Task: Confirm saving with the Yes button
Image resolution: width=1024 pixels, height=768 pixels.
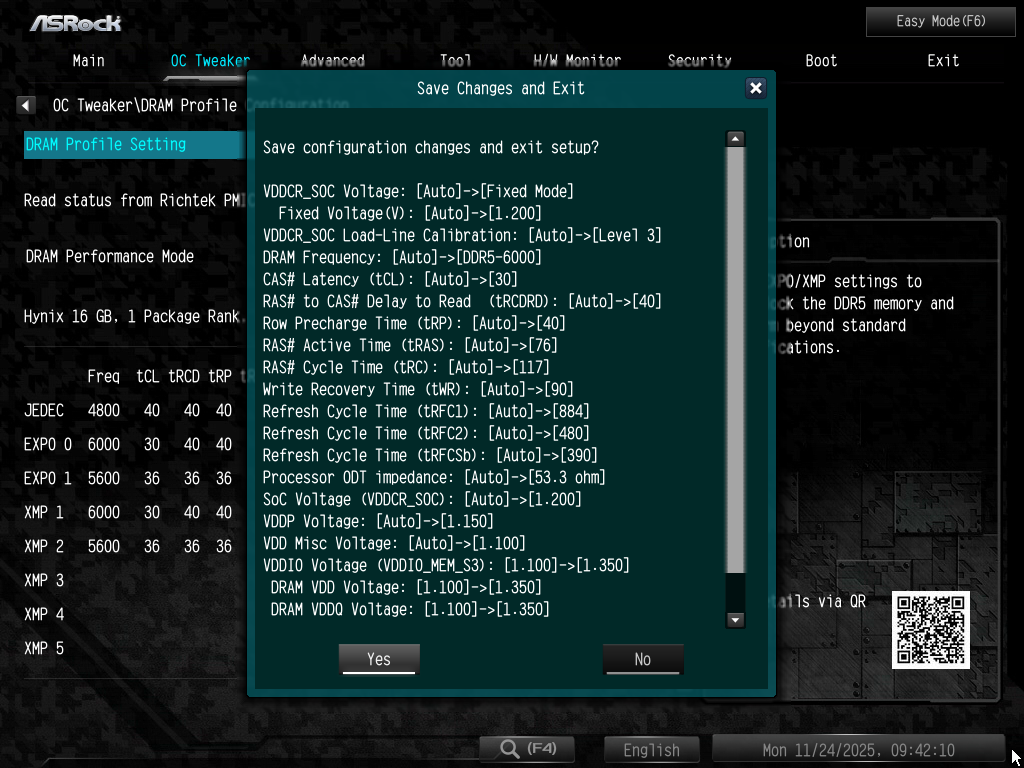Action: 379,659
